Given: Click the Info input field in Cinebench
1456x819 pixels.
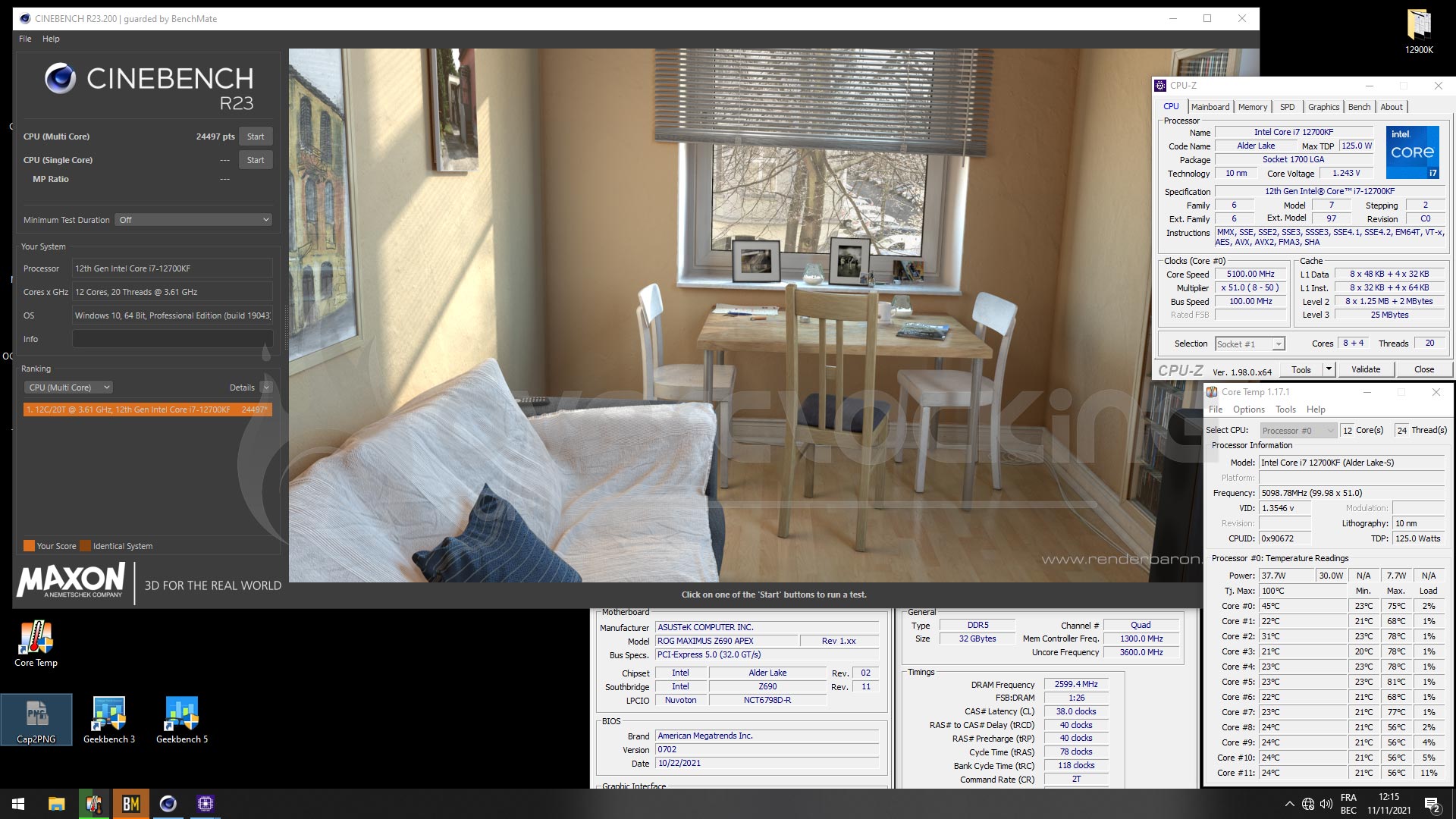Looking at the screenshot, I should pyautogui.click(x=172, y=339).
